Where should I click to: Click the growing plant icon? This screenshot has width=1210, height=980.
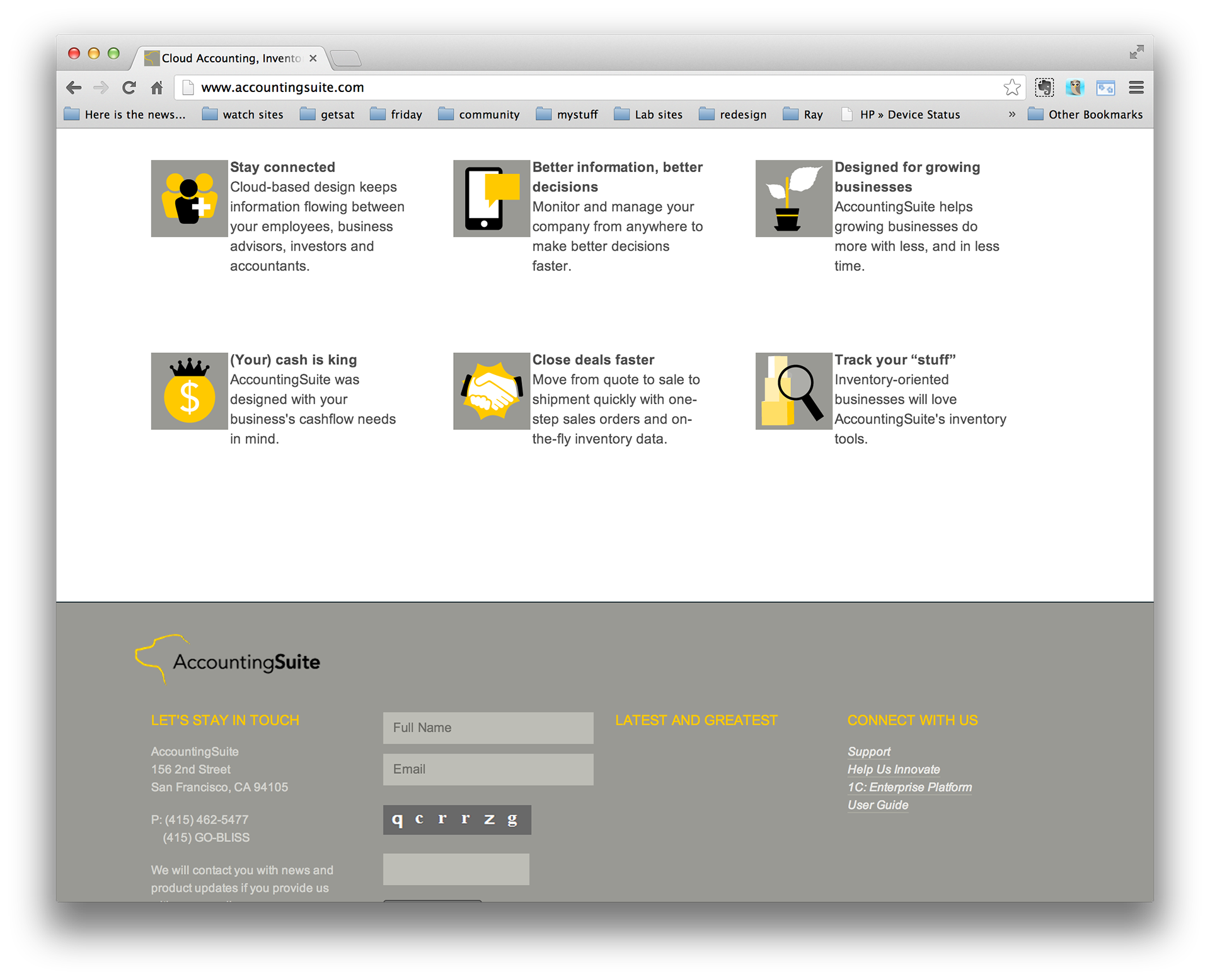tap(793, 199)
